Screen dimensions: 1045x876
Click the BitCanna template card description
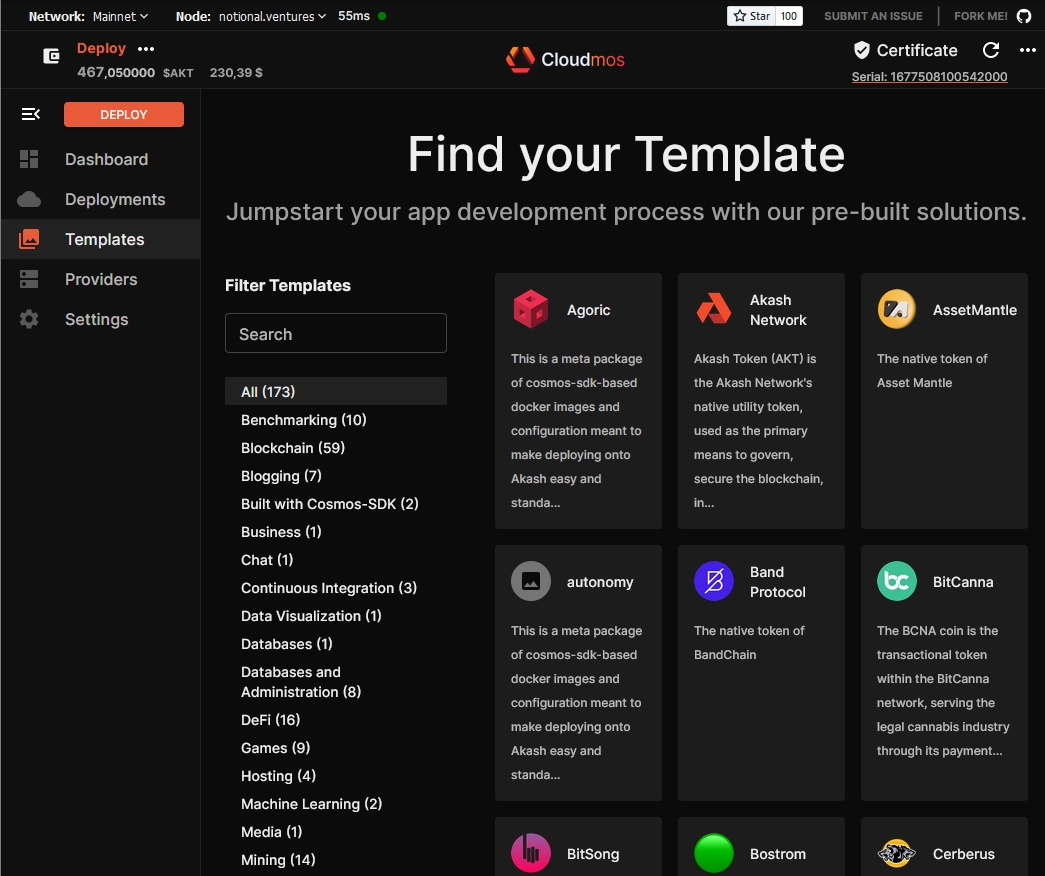[x=943, y=690]
